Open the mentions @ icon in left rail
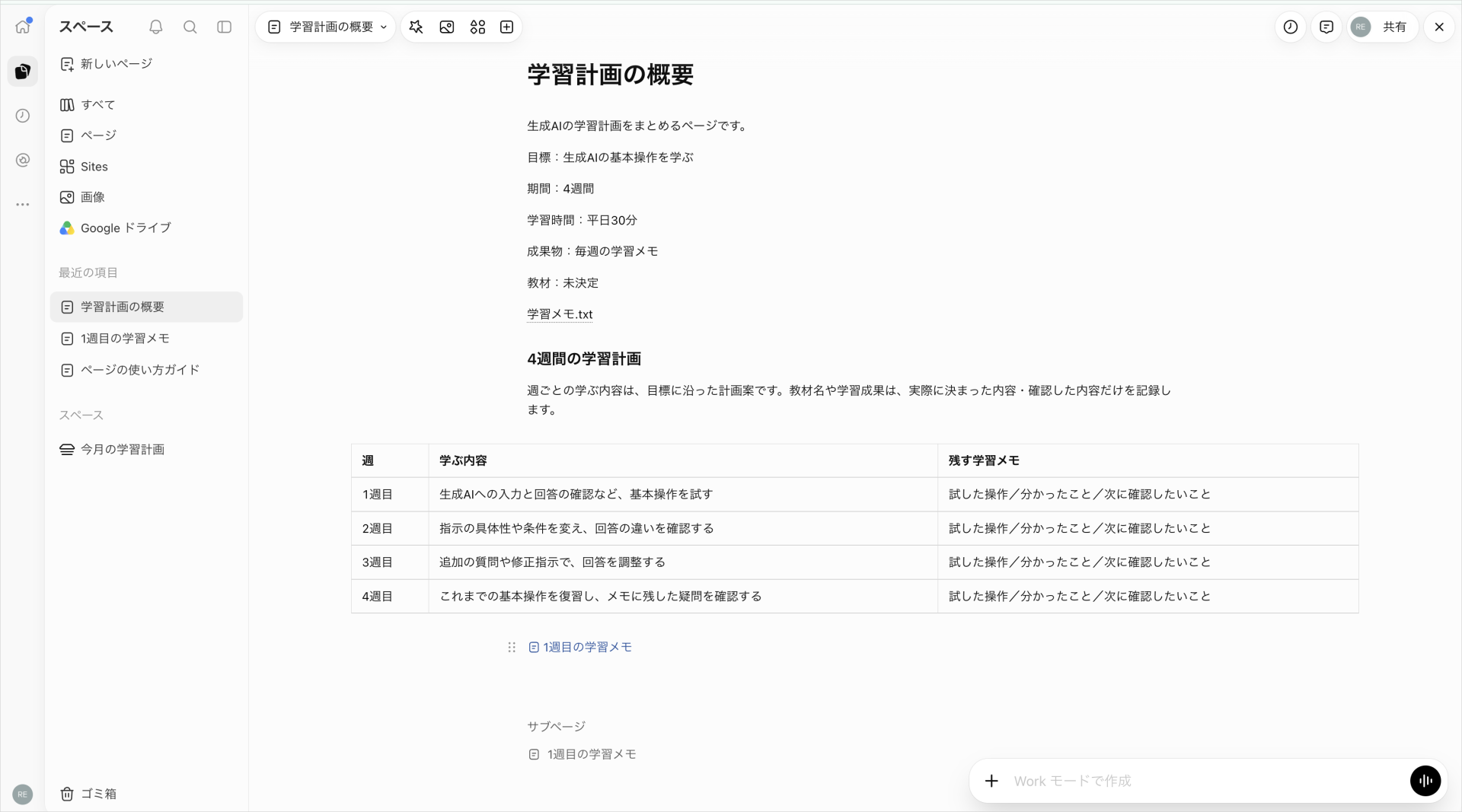The image size is (1462, 812). pyautogui.click(x=23, y=160)
